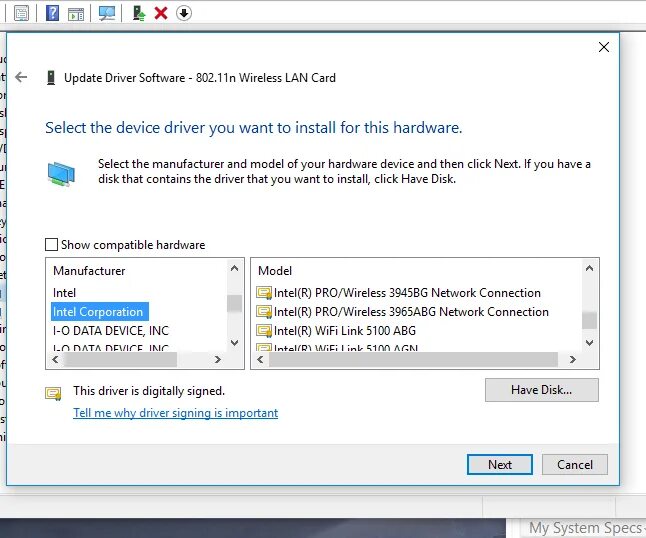Screen dimensions: 646x538
Task: Choose Intel(R) PRO/Wireless 3965ABG Network Connection
Action: [x=411, y=311]
